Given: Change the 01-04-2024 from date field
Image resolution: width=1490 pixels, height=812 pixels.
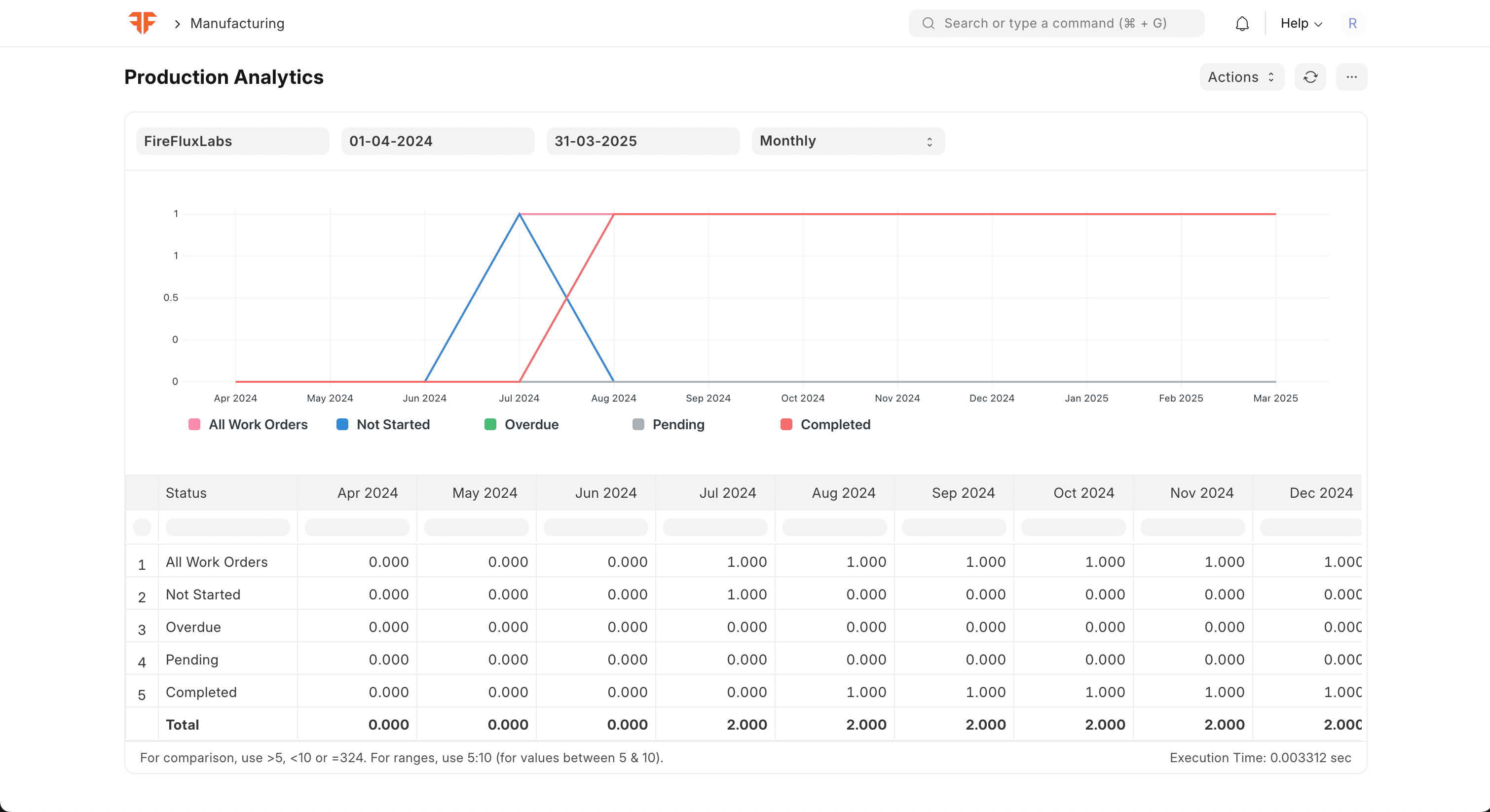Looking at the screenshot, I should pos(438,141).
